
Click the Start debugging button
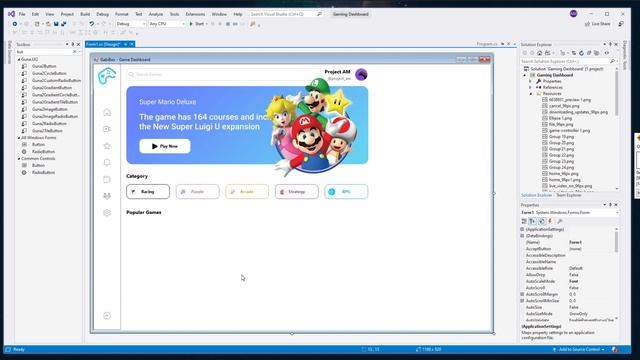[197, 24]
